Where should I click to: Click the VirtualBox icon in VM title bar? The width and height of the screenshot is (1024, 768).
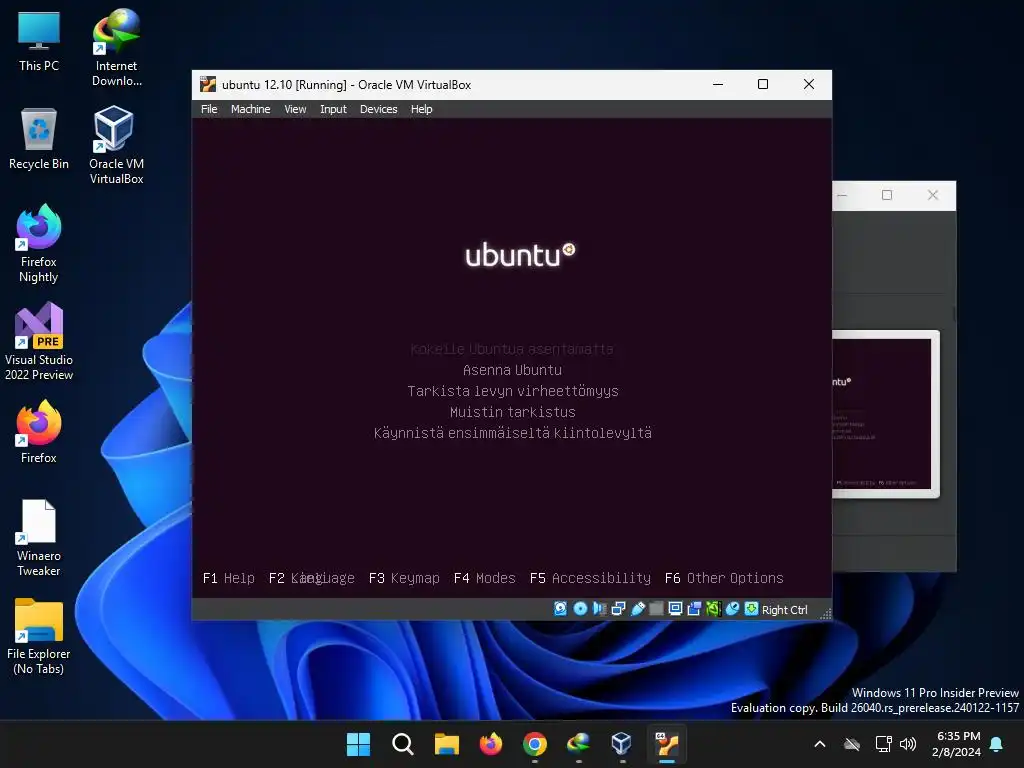coord(208,84)
